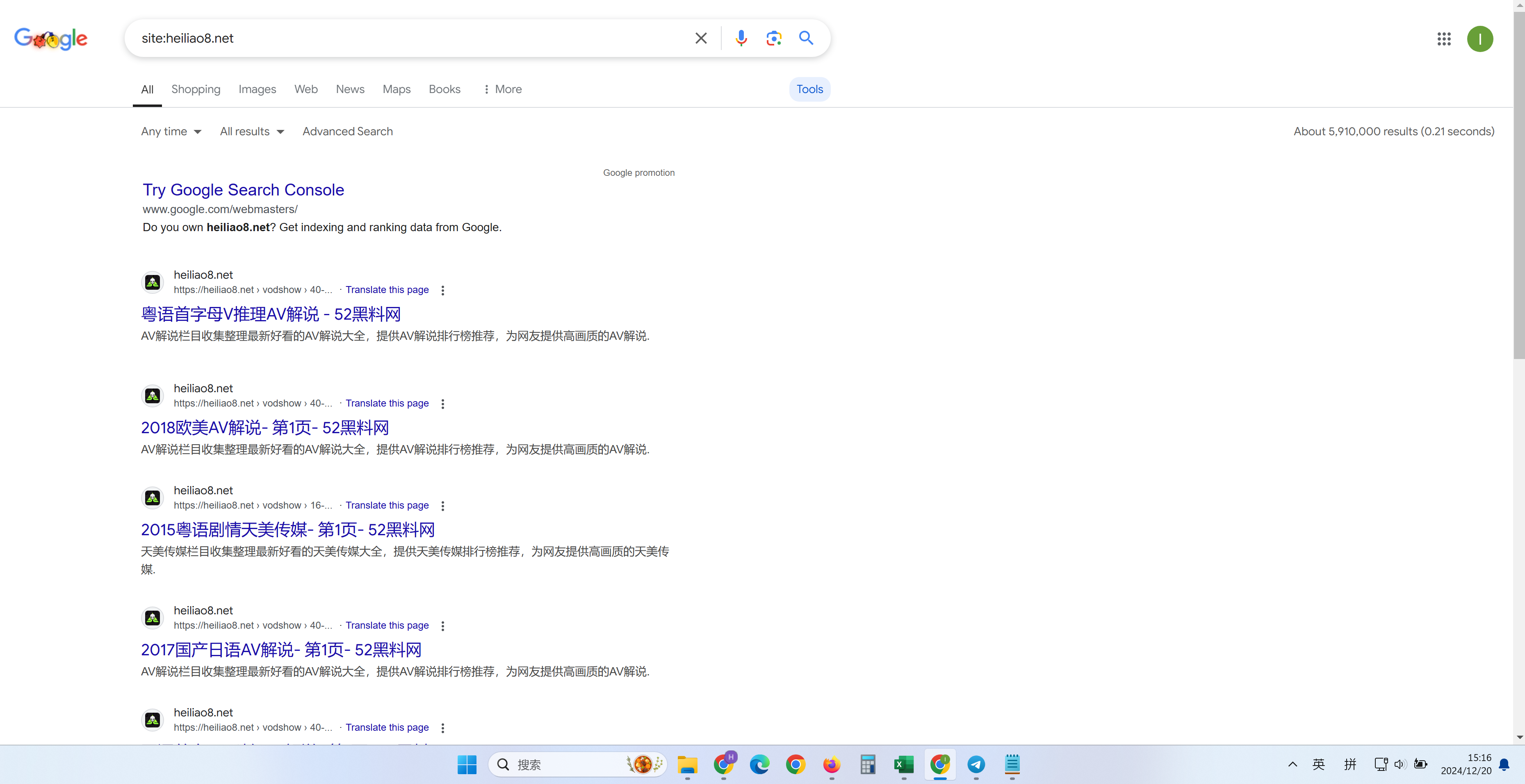Open plain Chrome icon in taskbar
This screenshot has height=784, width=1525.
796,764
